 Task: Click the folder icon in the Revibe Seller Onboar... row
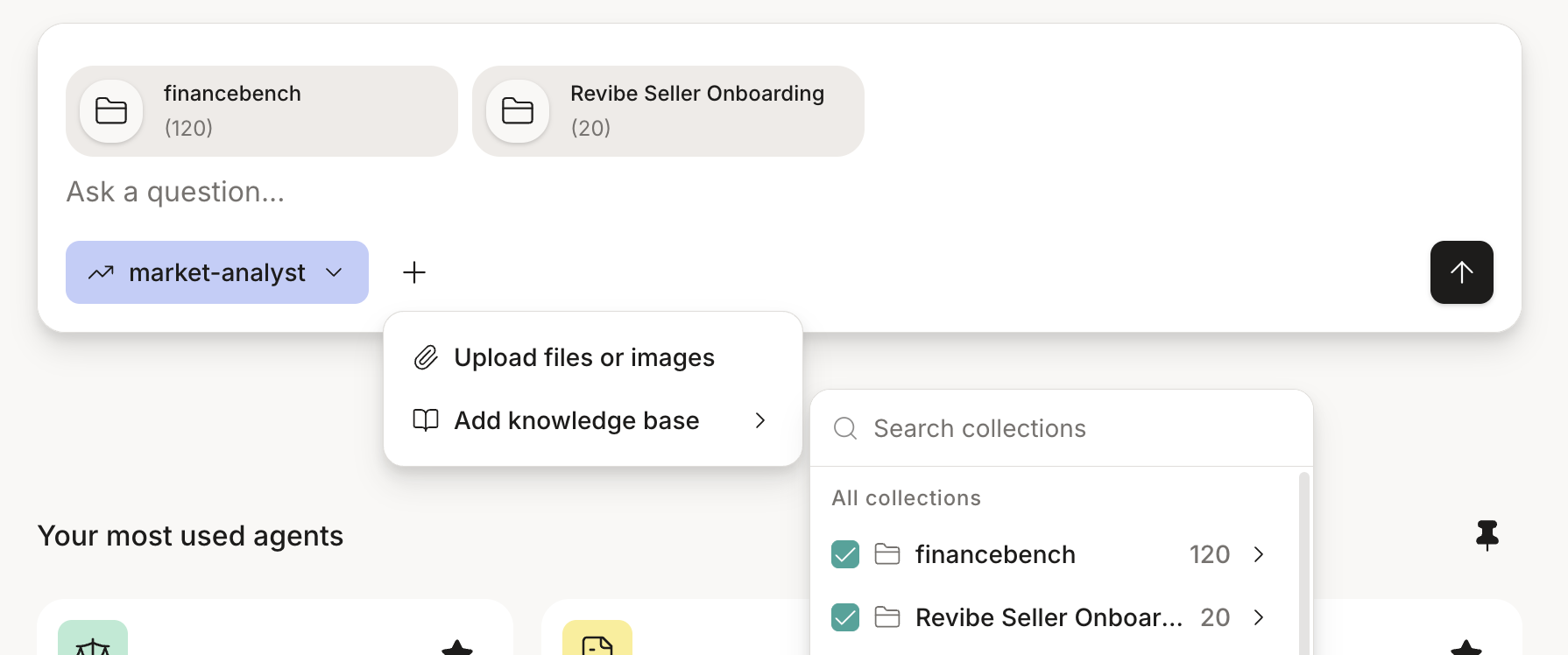(887, 617)
